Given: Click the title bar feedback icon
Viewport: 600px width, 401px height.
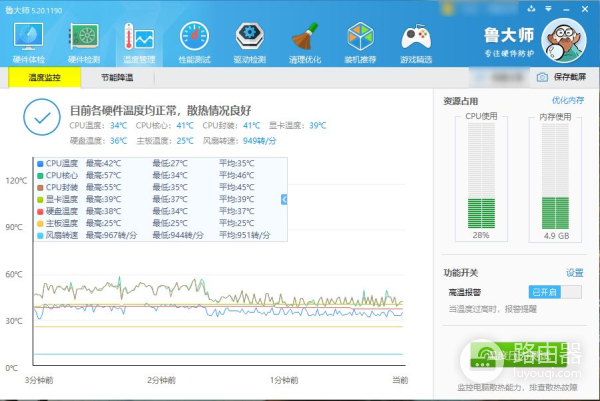Looking at the screenshot, I should pyautogui.click(x=531, y=9).
